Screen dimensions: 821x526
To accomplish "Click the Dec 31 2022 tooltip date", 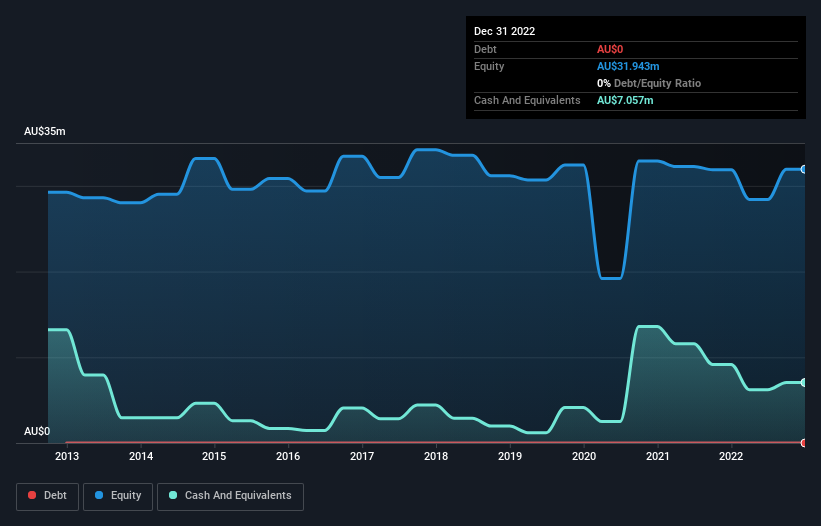I will click(x=504, y=31).
